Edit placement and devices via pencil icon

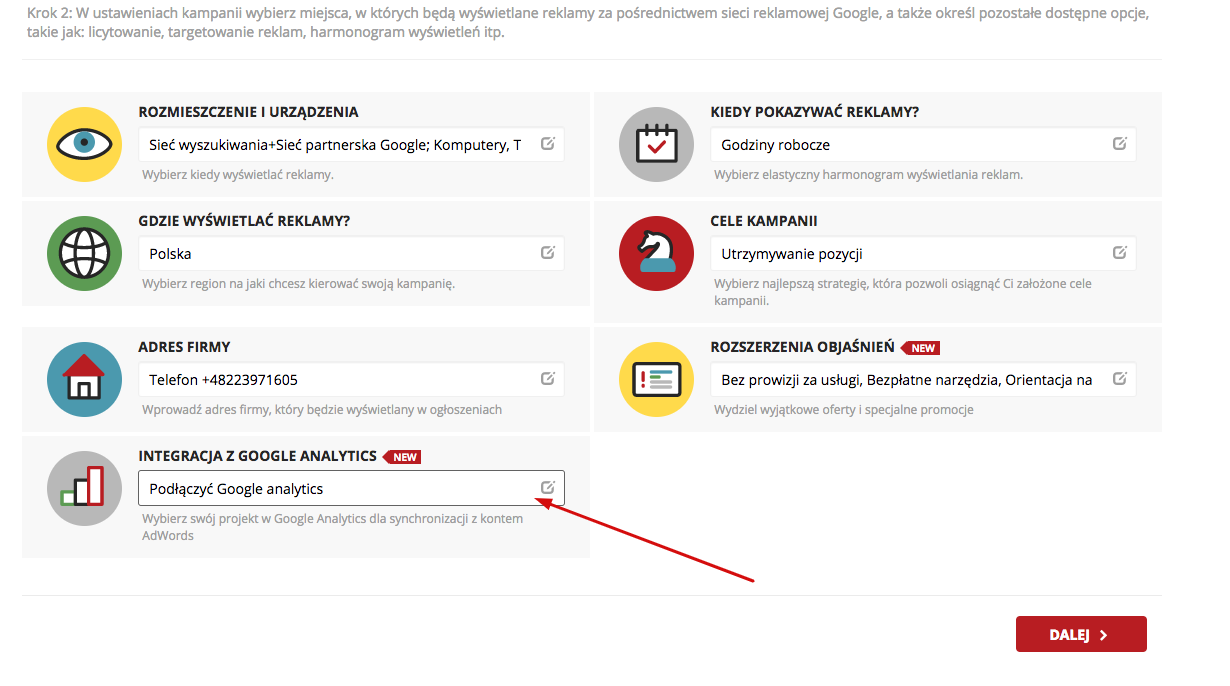tap(548, 144)
